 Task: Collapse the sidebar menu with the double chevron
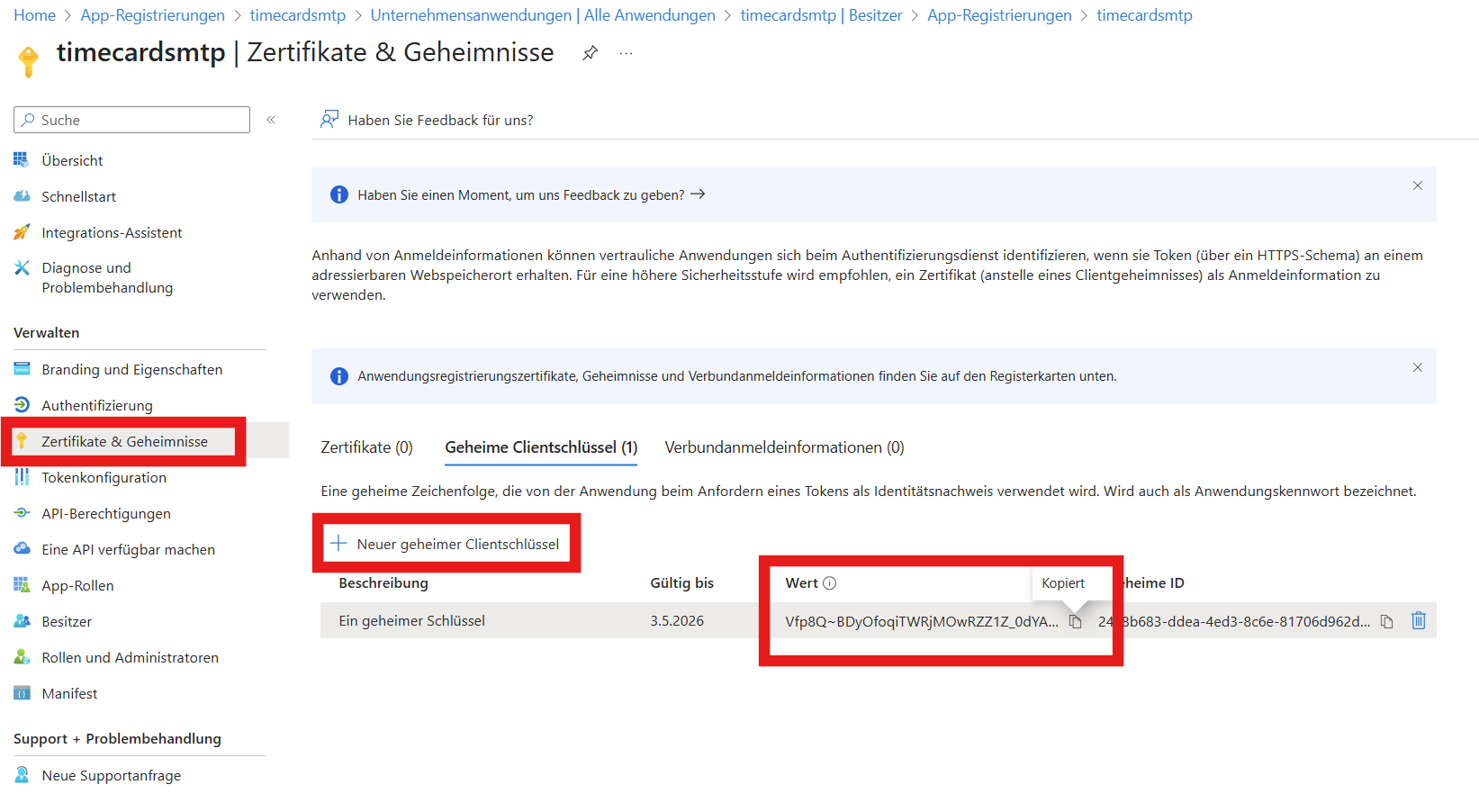(271, 120)
